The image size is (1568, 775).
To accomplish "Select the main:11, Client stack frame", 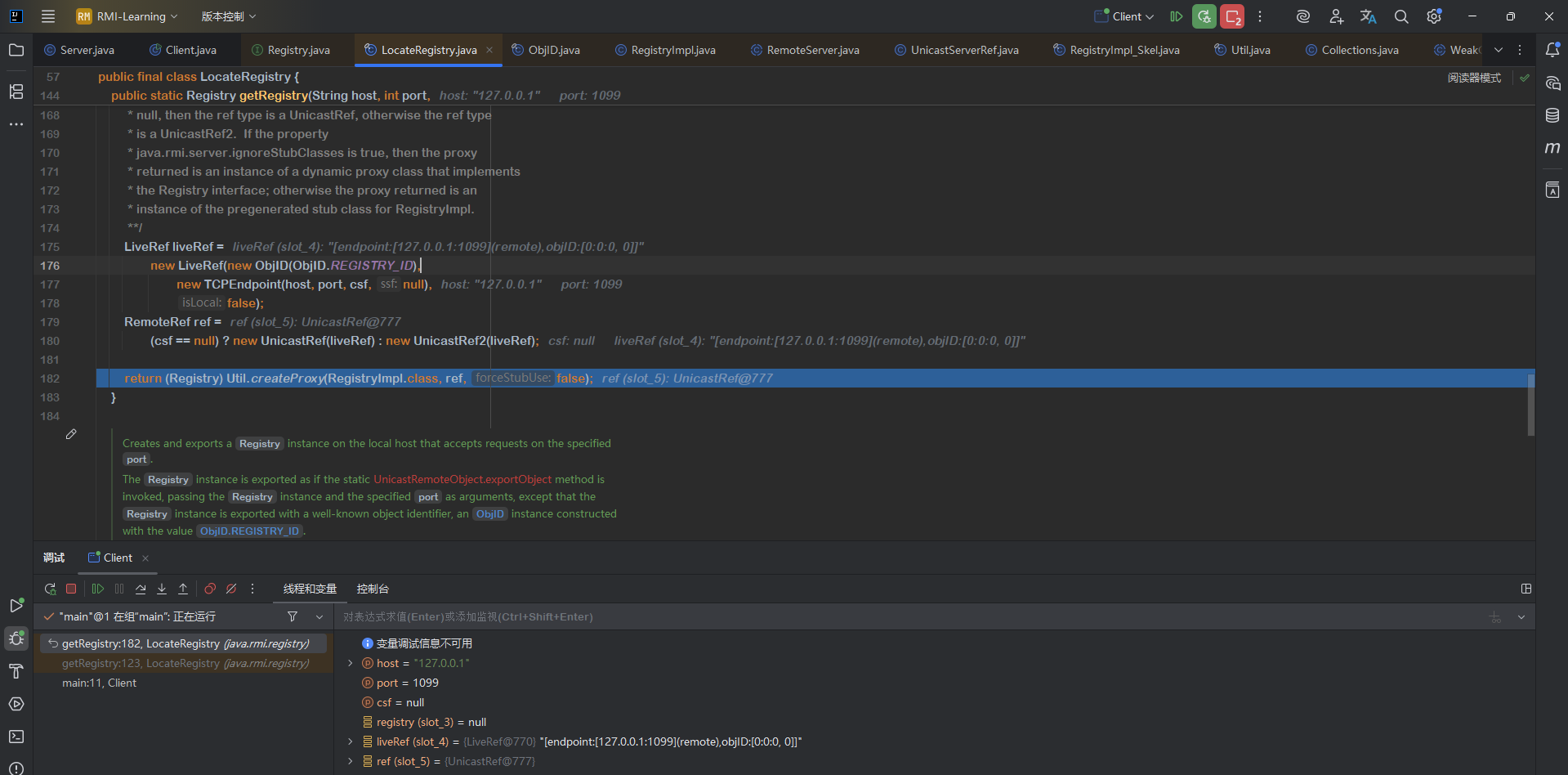I will (x=99, y=683).
